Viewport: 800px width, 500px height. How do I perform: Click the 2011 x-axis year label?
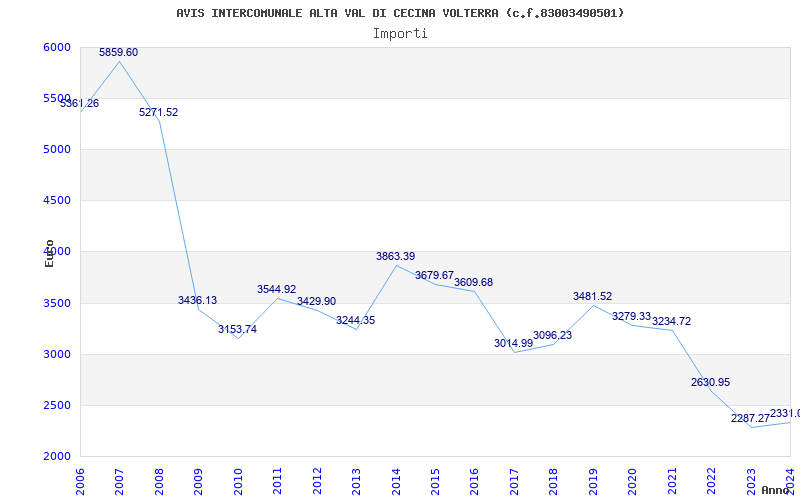pos(278,481)
